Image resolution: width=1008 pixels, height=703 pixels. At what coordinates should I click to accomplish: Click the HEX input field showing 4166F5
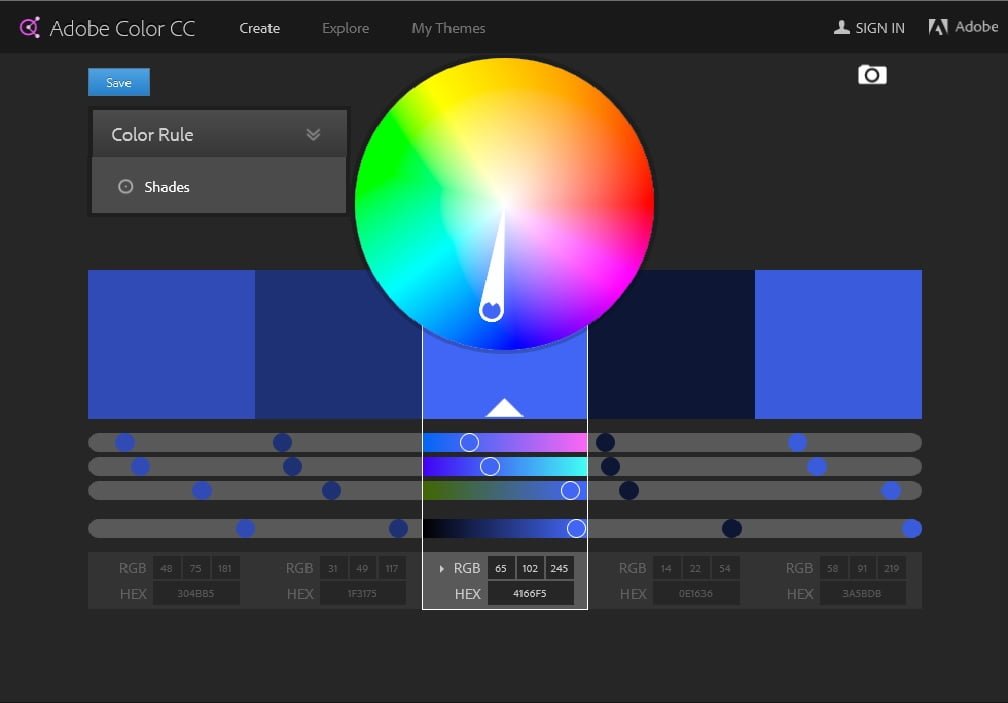coord(530,594)
